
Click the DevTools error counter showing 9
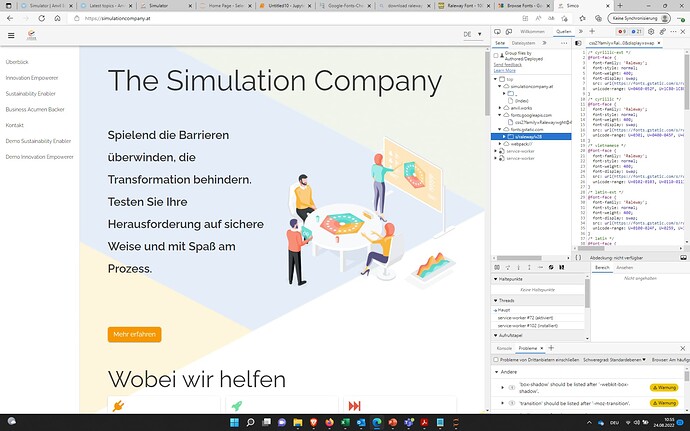coord(622,32)
